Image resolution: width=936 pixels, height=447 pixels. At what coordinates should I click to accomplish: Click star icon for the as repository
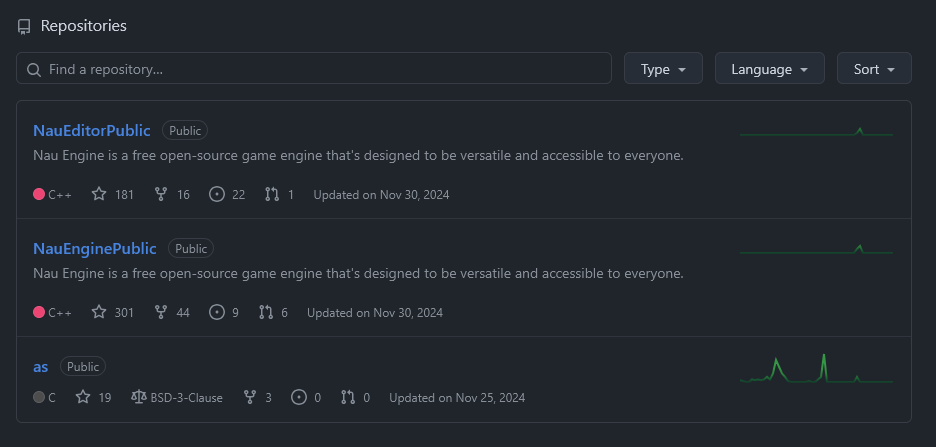coord(83,397)
